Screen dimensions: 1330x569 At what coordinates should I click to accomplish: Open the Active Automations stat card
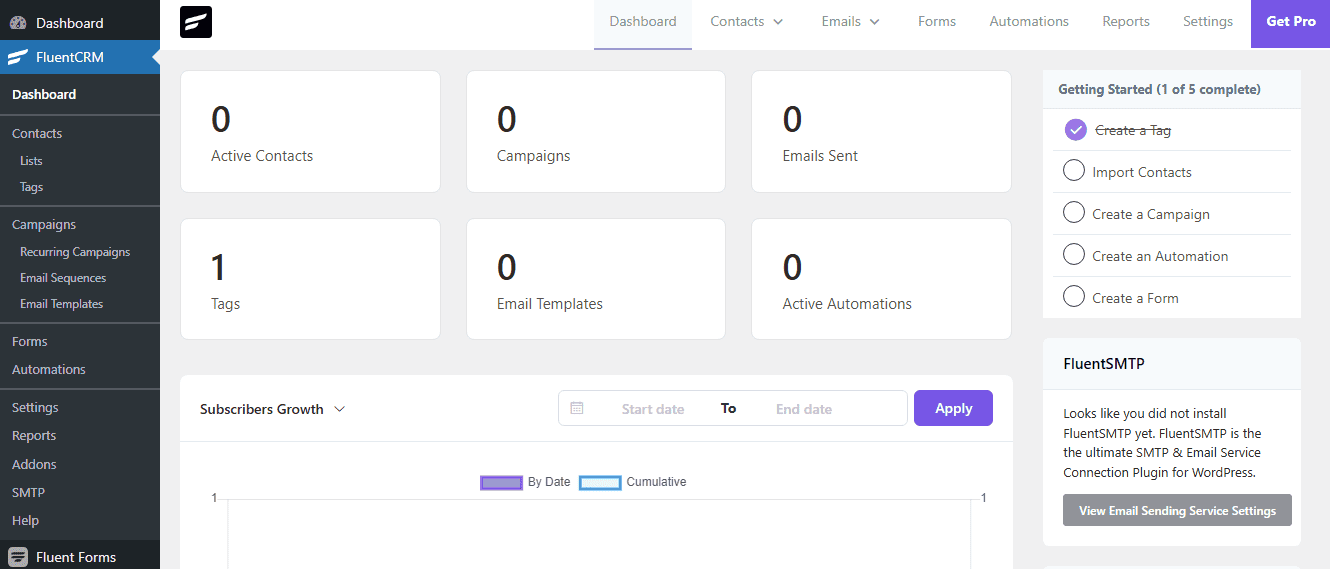click(881, 279)
